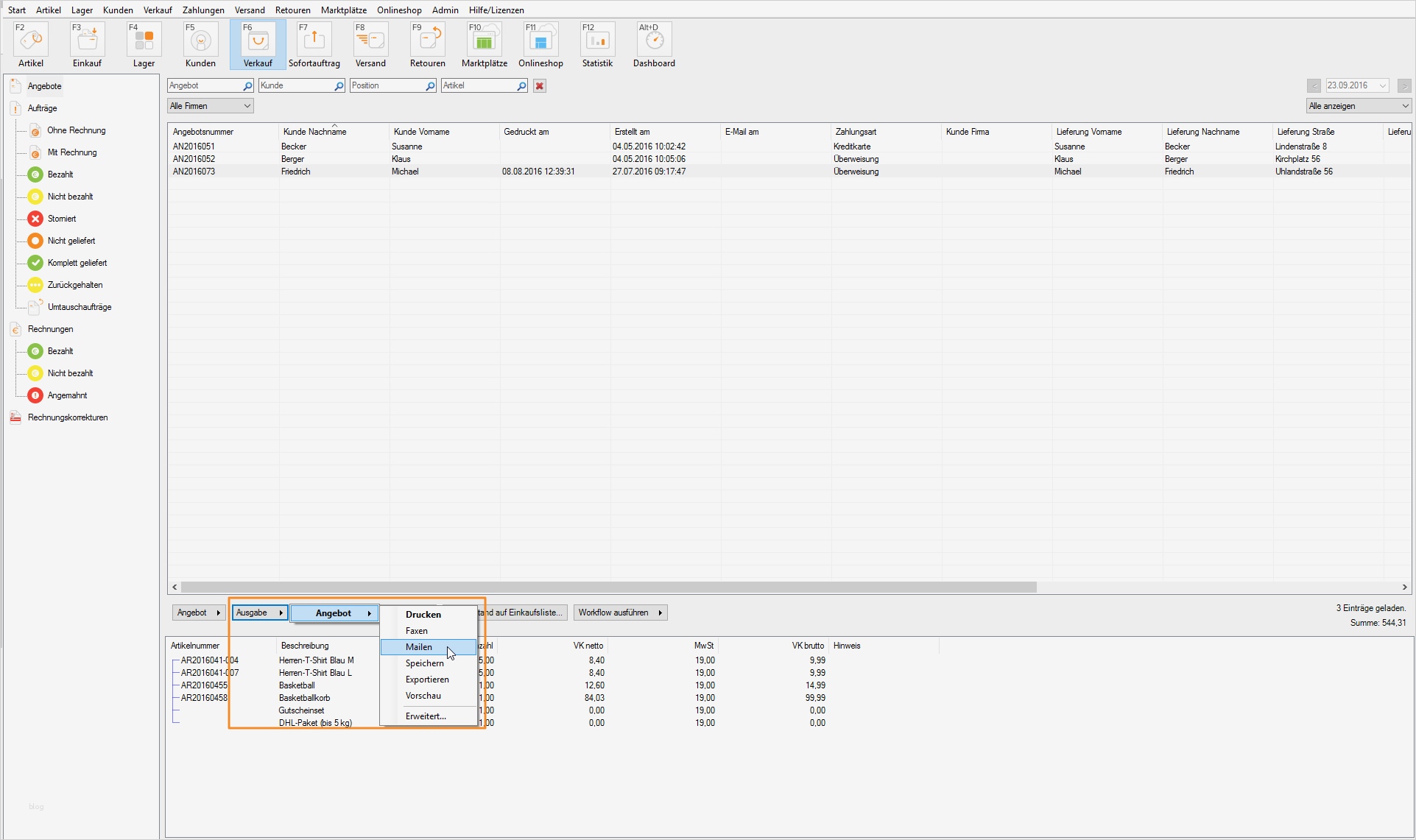Select the Storniert order filter

61,219
